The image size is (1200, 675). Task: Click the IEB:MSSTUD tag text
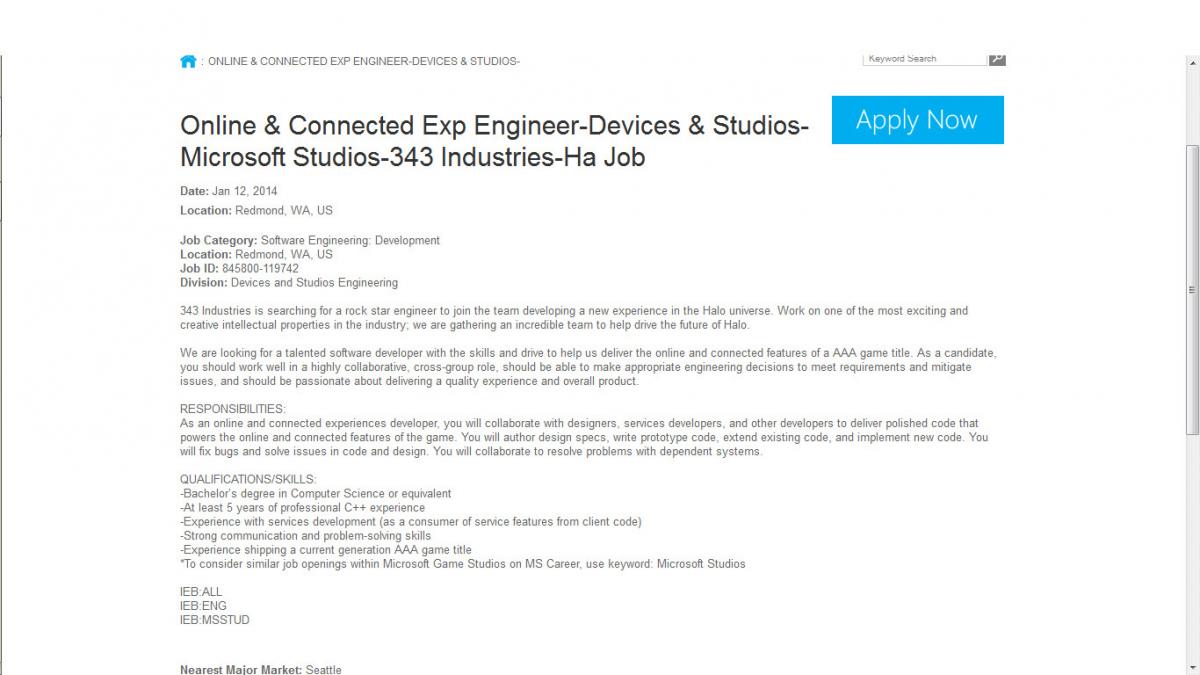pos(215,620)
